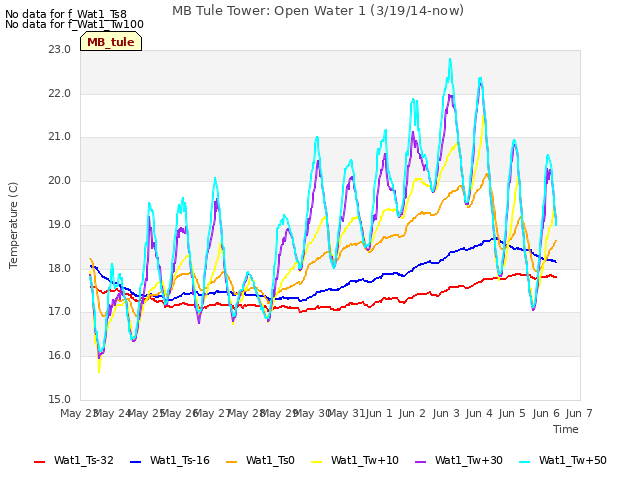Screen dimensions: 640x480
Task: Click the Jun 7 x-axis tick label
Action: (x=579, y=413)
